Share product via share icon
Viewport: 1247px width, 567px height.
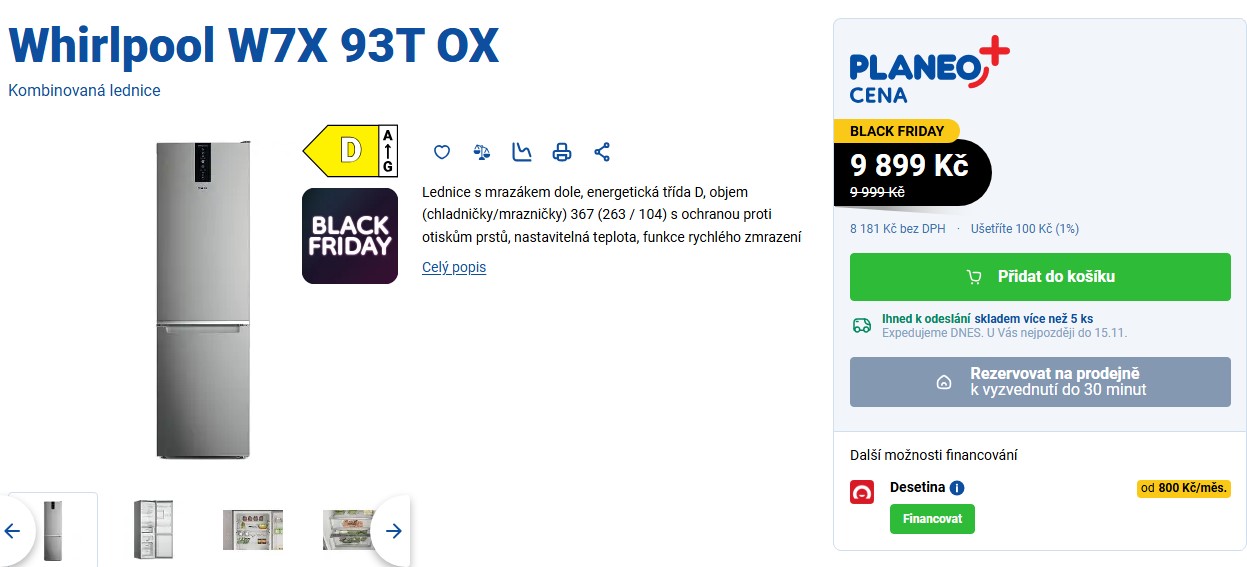(602, 152)
